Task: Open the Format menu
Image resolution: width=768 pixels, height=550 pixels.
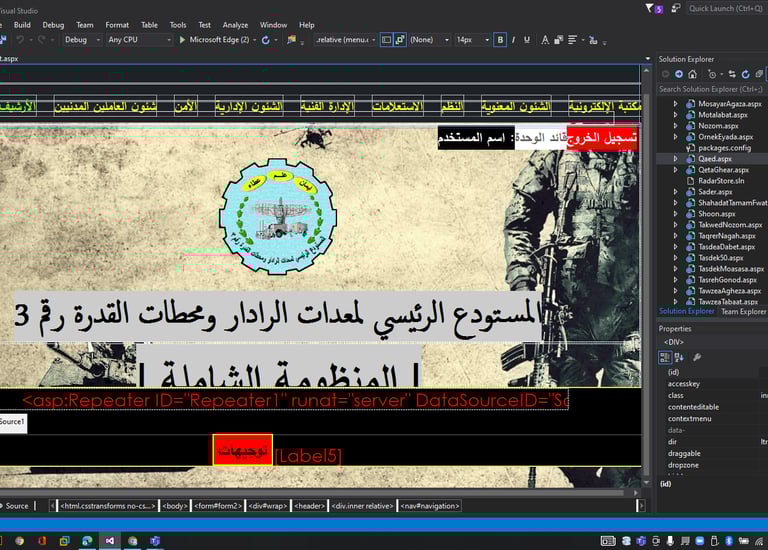Action: 117,25
